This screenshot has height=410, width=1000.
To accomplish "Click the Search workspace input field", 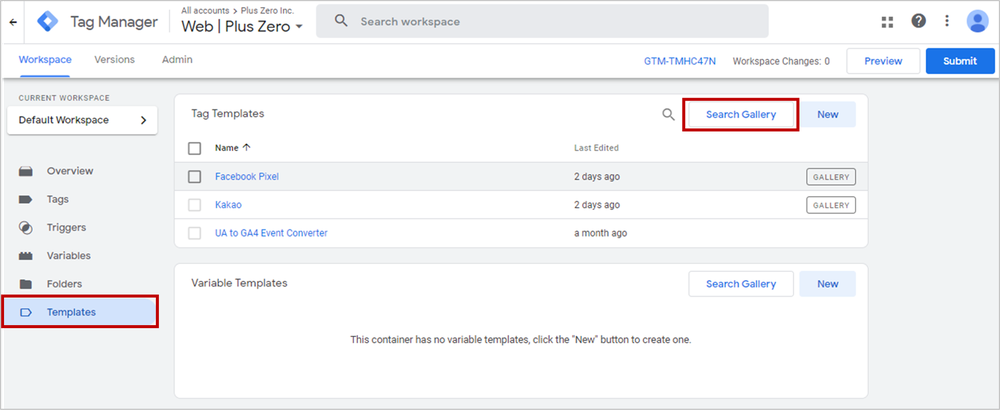I will pyautogui.click(x=542, y=22).
